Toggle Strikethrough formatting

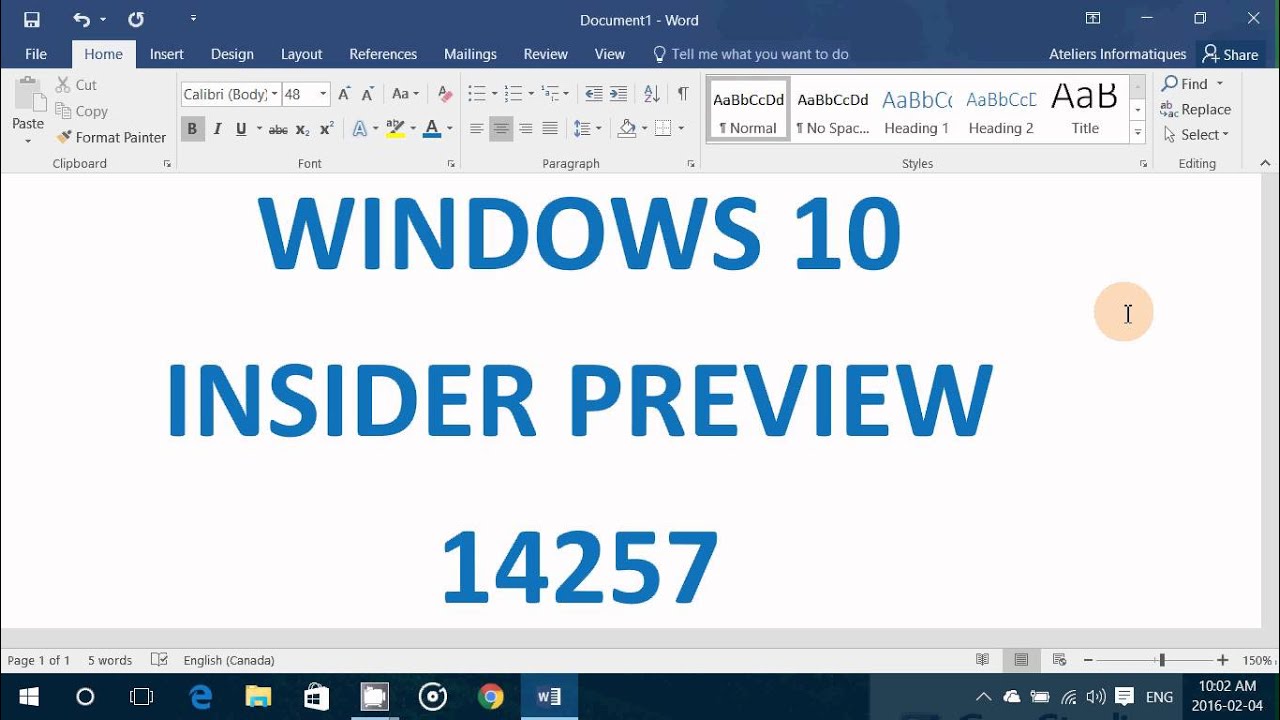pyautogui.click(x=278, y=129)
